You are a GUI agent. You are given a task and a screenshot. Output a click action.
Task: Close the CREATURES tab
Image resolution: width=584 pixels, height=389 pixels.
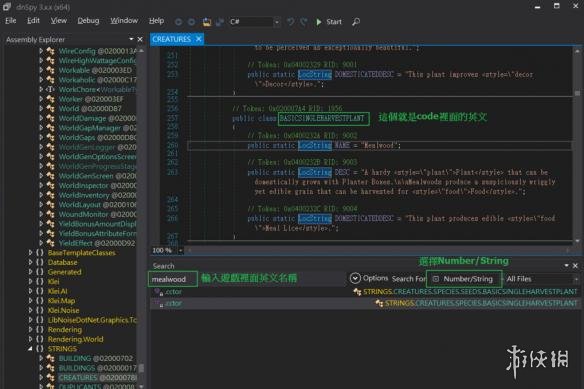point(199,39)
